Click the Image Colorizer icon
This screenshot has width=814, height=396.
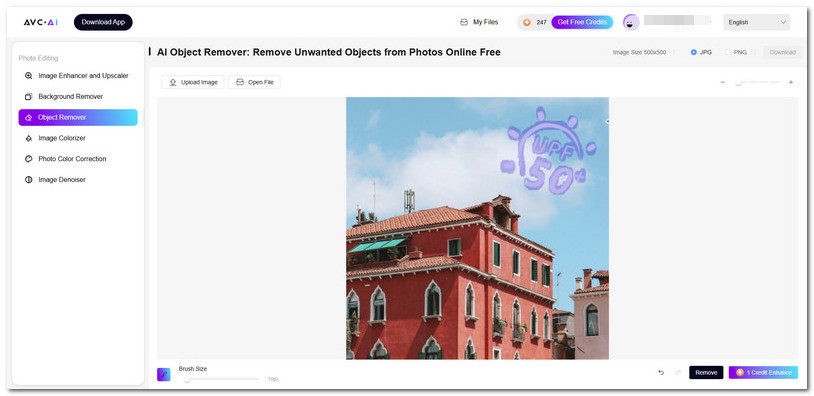[29, 138]
